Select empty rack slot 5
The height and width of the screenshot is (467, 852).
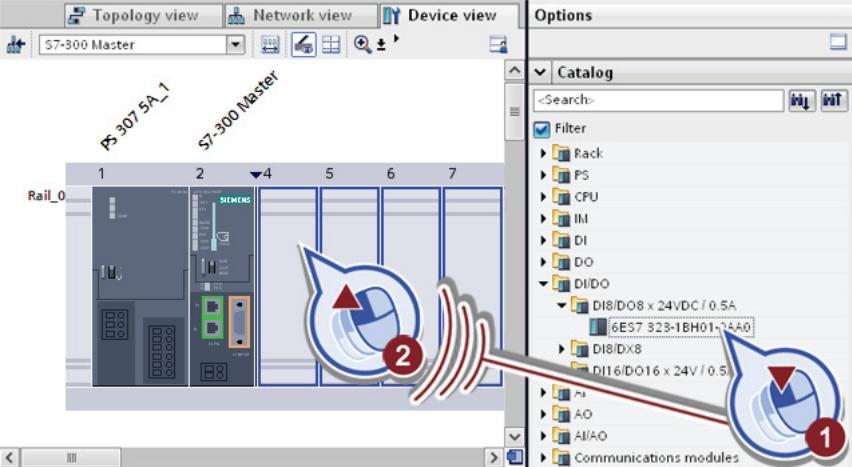(349, 287)
